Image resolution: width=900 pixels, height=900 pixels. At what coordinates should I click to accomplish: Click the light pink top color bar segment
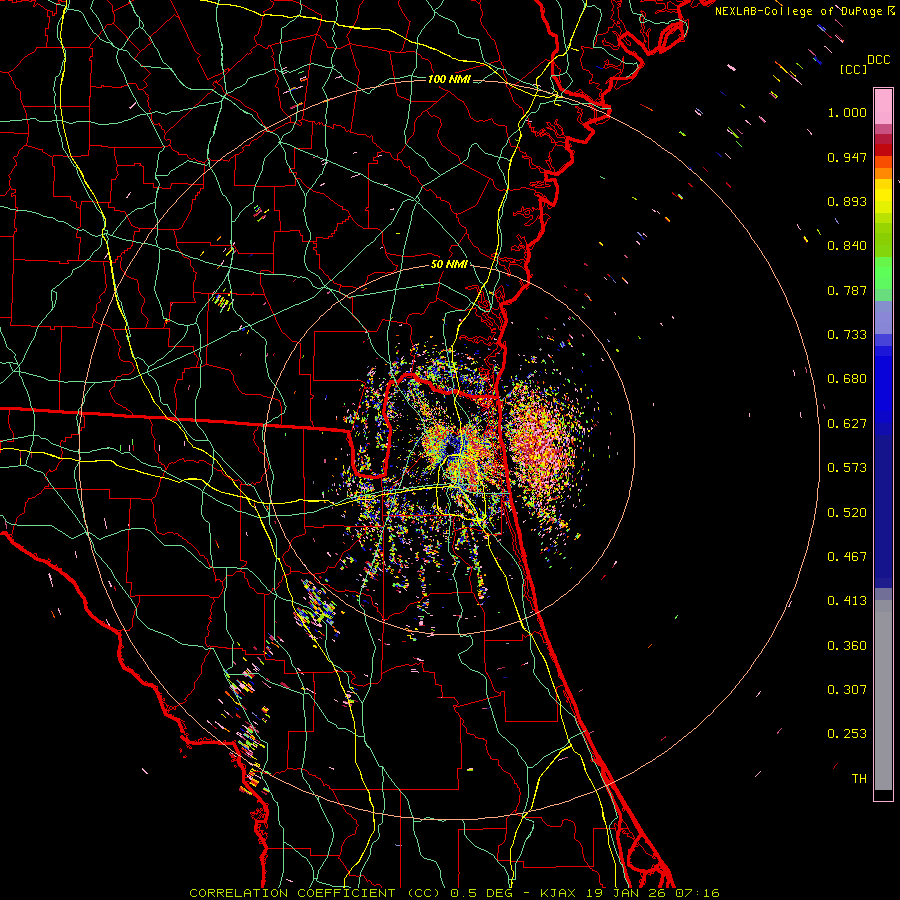pyautogui.click(x=883, y=107)
